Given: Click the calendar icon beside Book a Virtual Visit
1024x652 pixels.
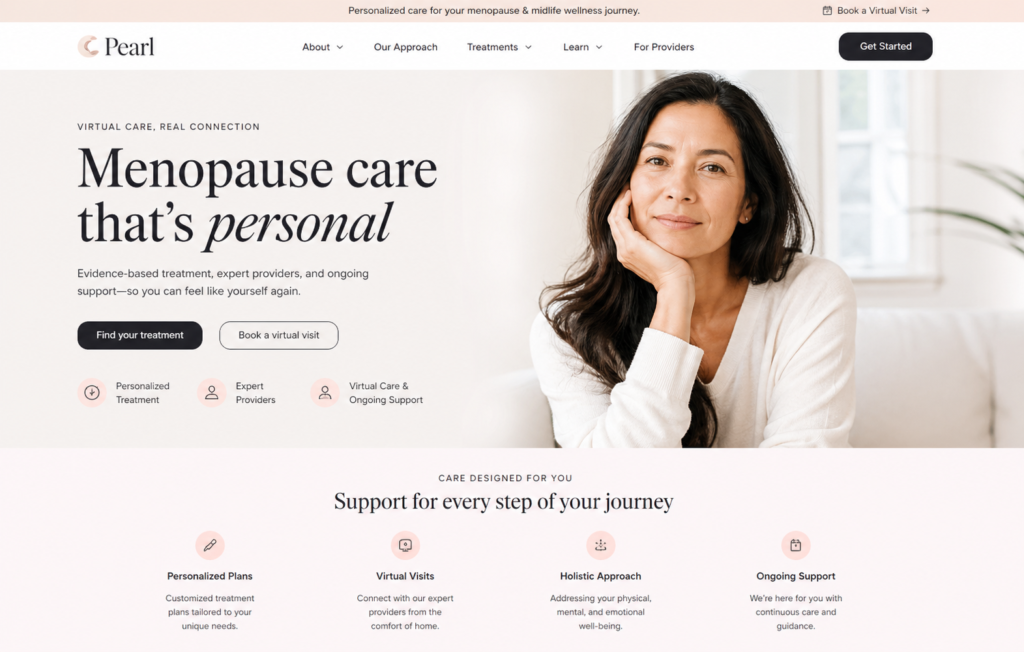Looking at the screenshot, I should tap(827, 10).
